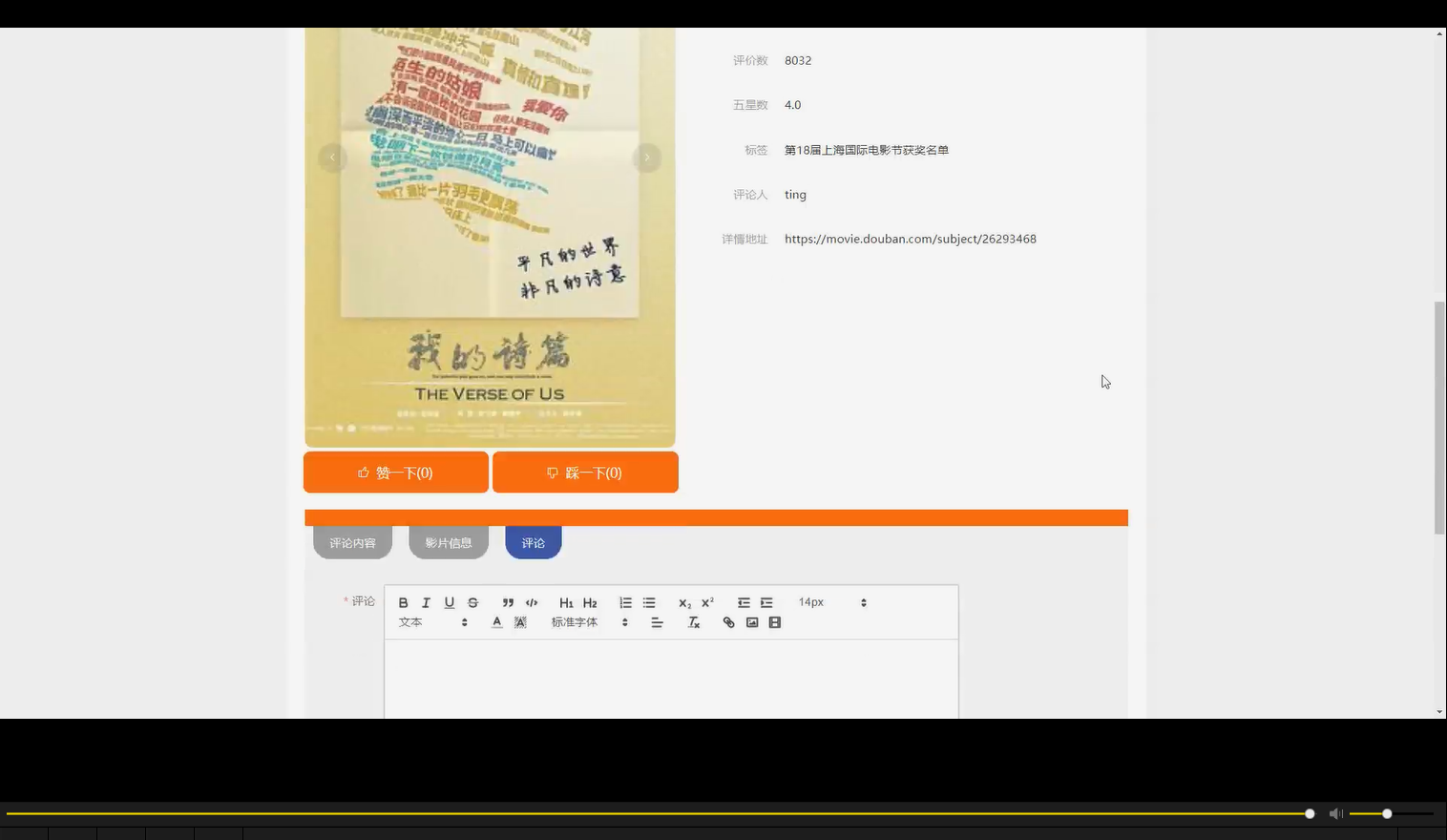1447x840 pixels.
Task: Insert an image into the comment
Action: point(752,622)
